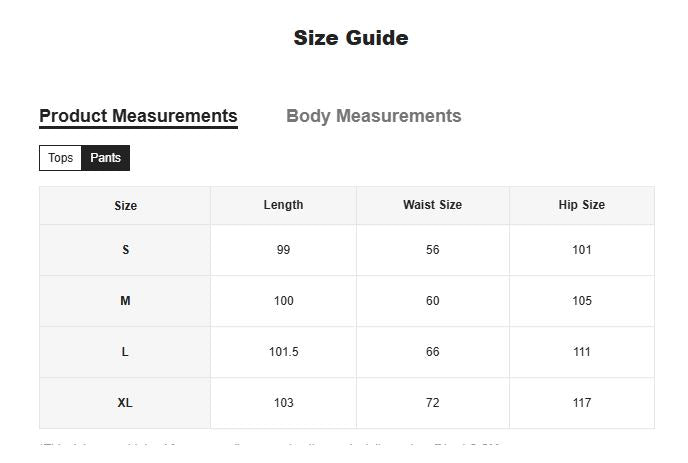Image resolution: width=688 pixels, height=463 pixels.
Task: Click the length value 103 for XL
Action: pos(283,403)
